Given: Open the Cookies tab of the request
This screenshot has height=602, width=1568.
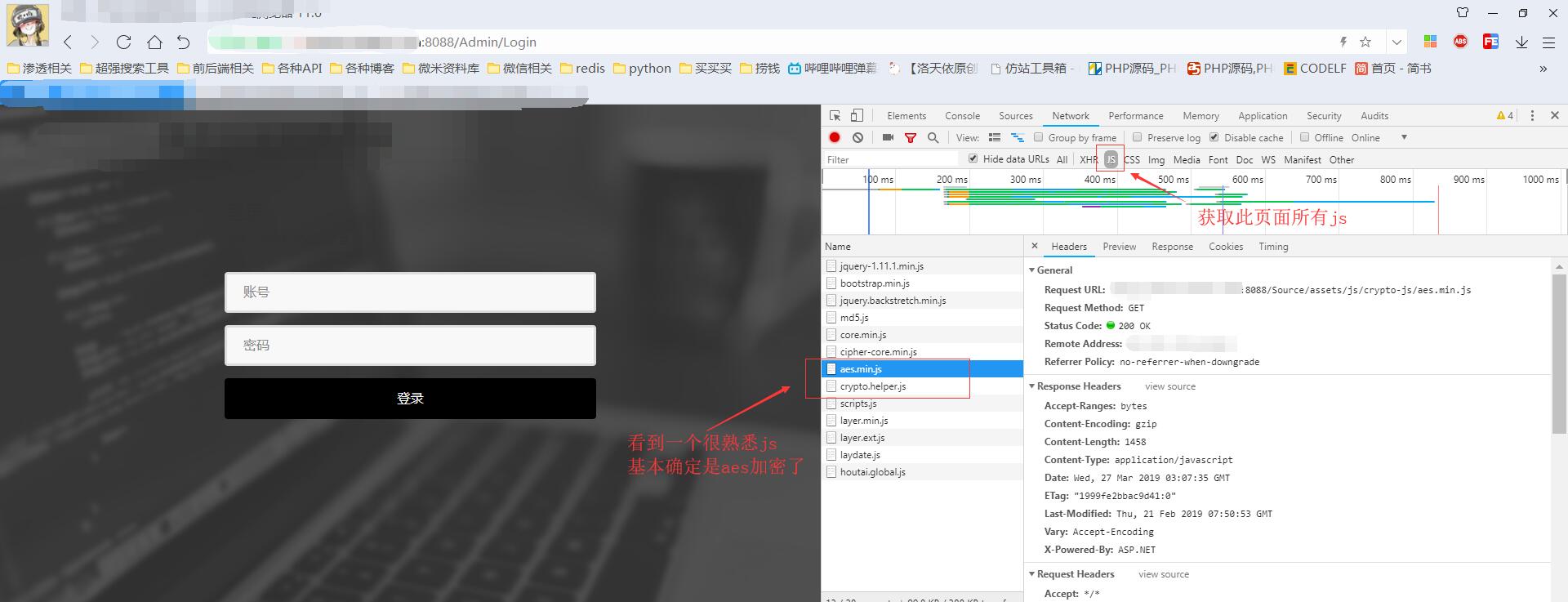Looking at the screenshot, I should [1226, 246].
